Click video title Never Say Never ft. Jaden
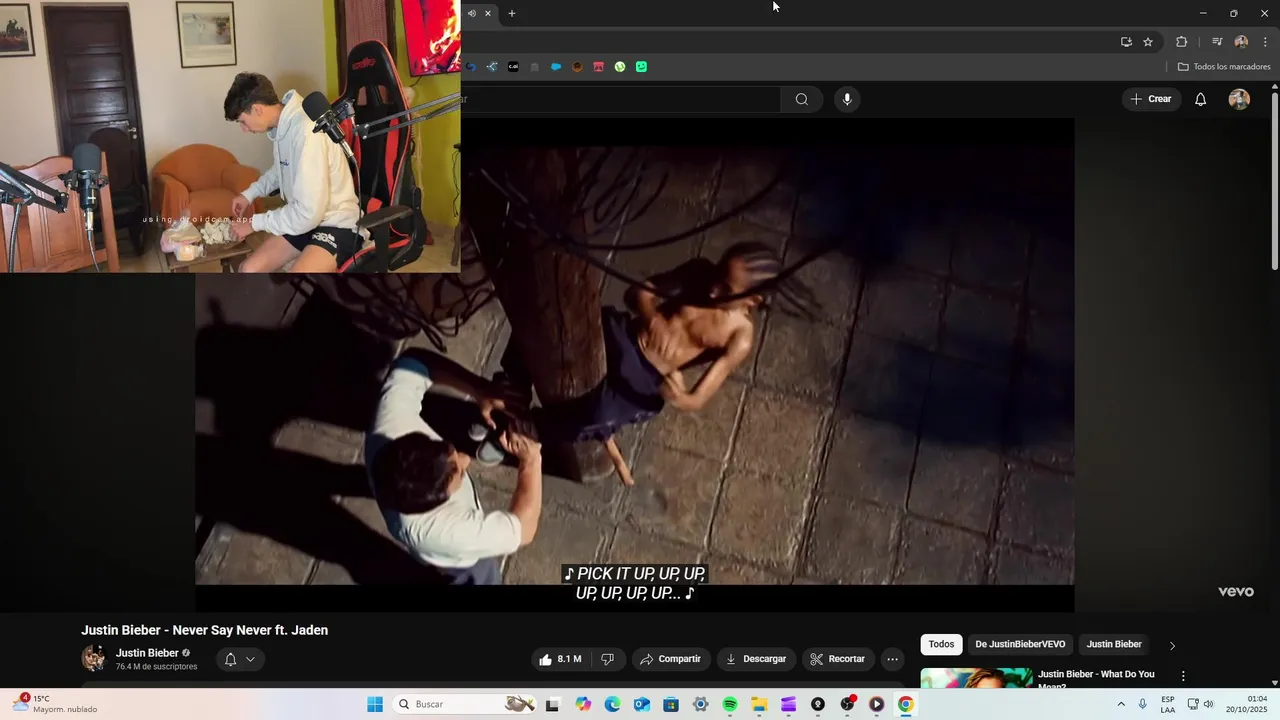 (204, 630)
